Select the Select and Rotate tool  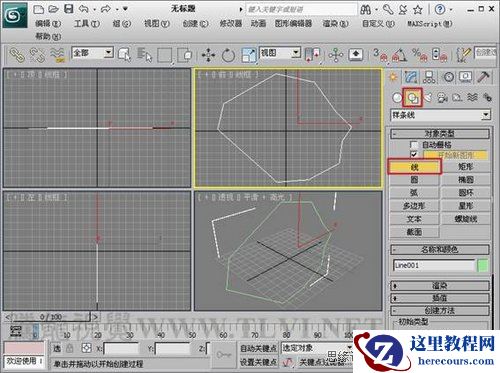coord(228,55)
